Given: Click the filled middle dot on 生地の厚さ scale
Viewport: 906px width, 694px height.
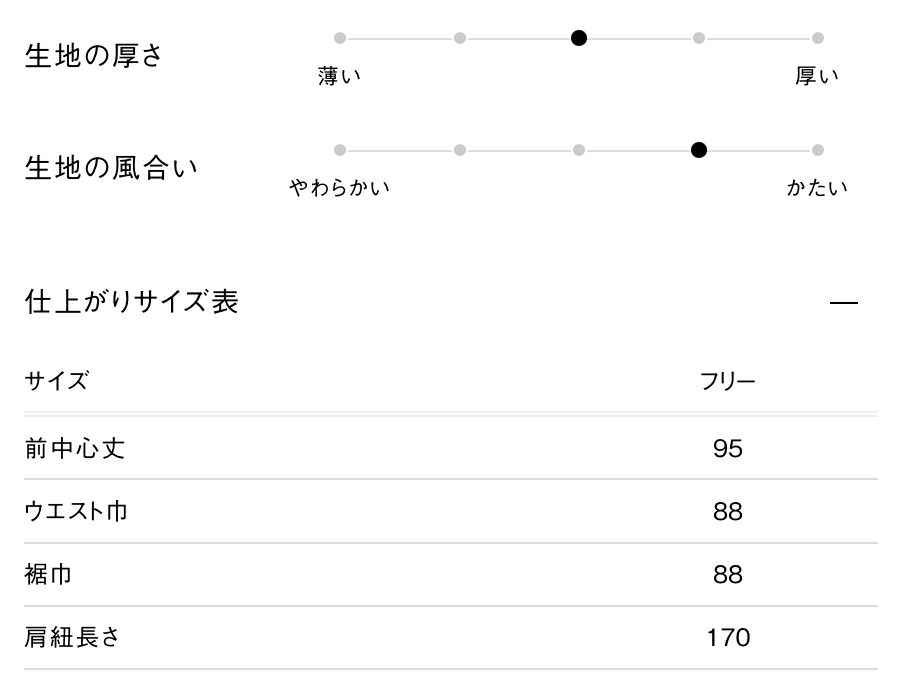Looking at the screenshot, I should coord(579,38).
